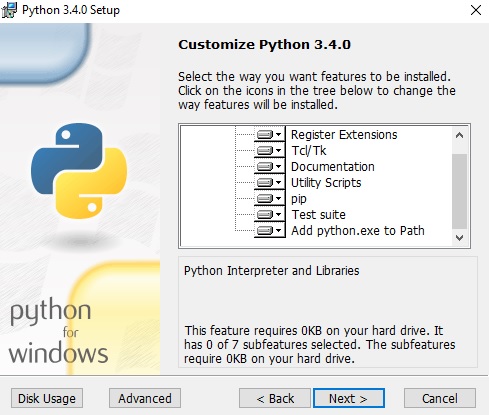Open the Utility Scripts feature install dropdown
Image resolution: width=489 pixels, height=415 pixels.
270,183
